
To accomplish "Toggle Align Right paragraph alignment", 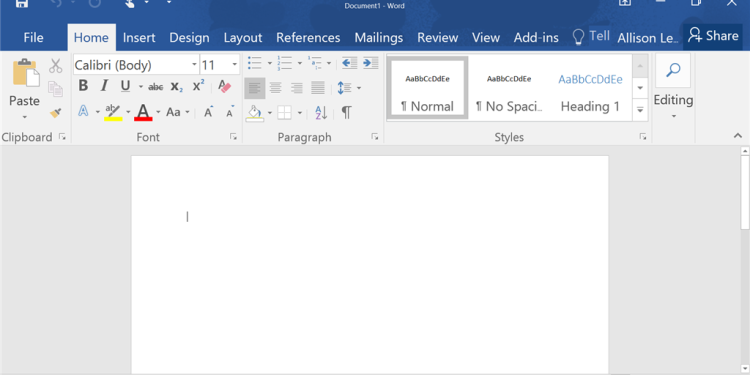I will (x=297, y=88).
